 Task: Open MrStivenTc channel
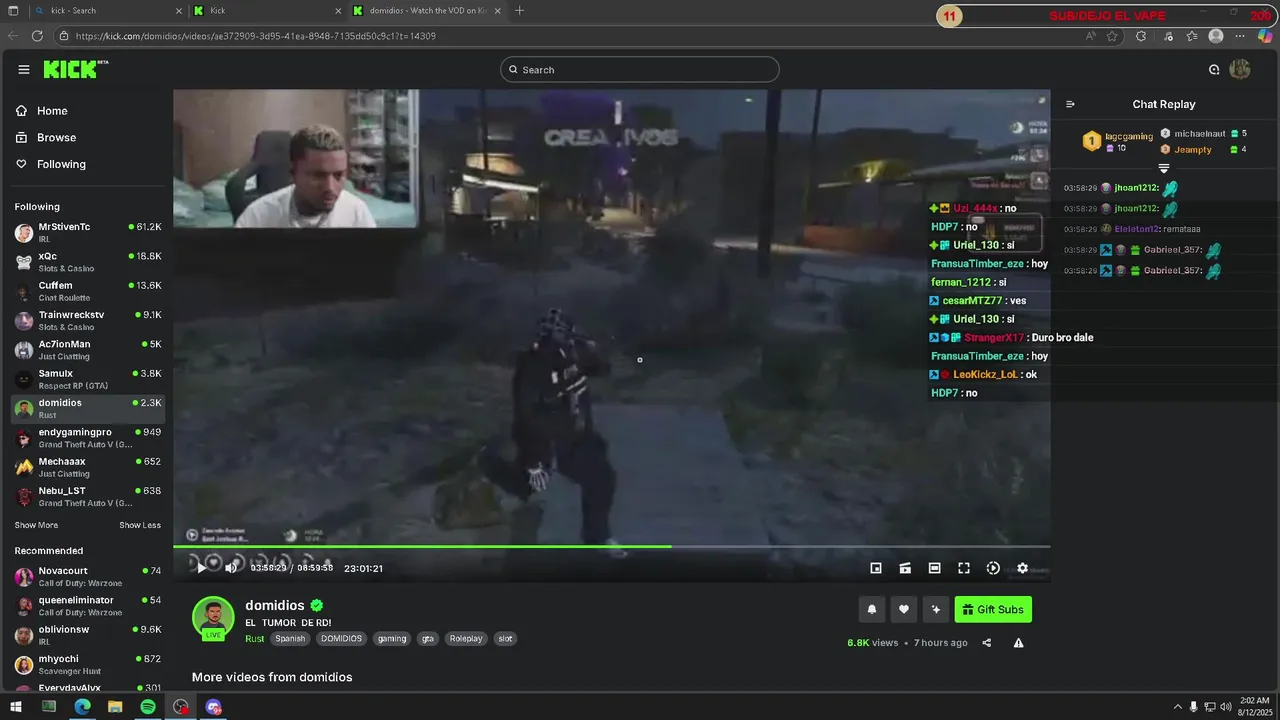tap(89, 232)
